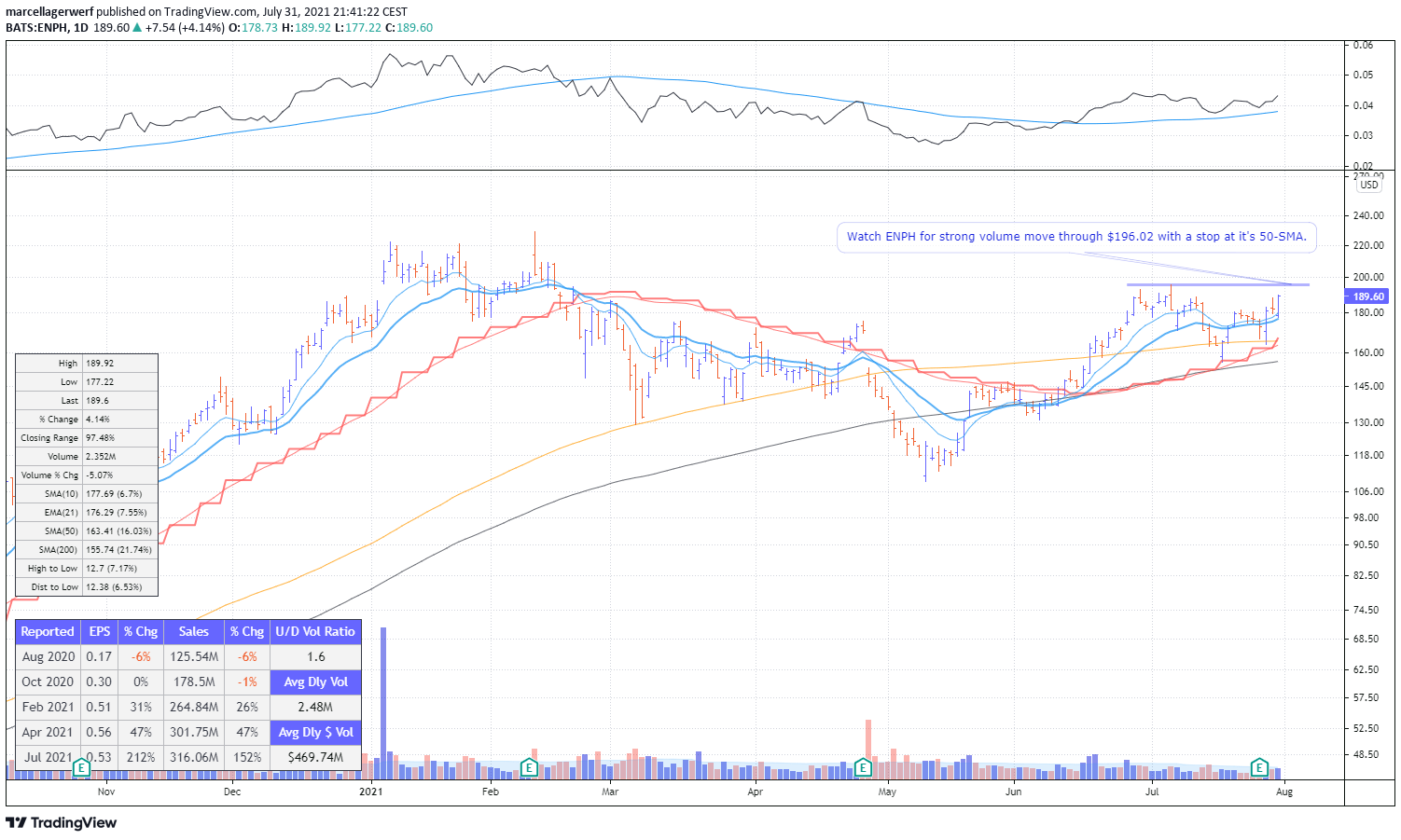This screenshot has height=840, width=1401.
Task: Click the 189.60 current price label
Action: (1367, 296)
